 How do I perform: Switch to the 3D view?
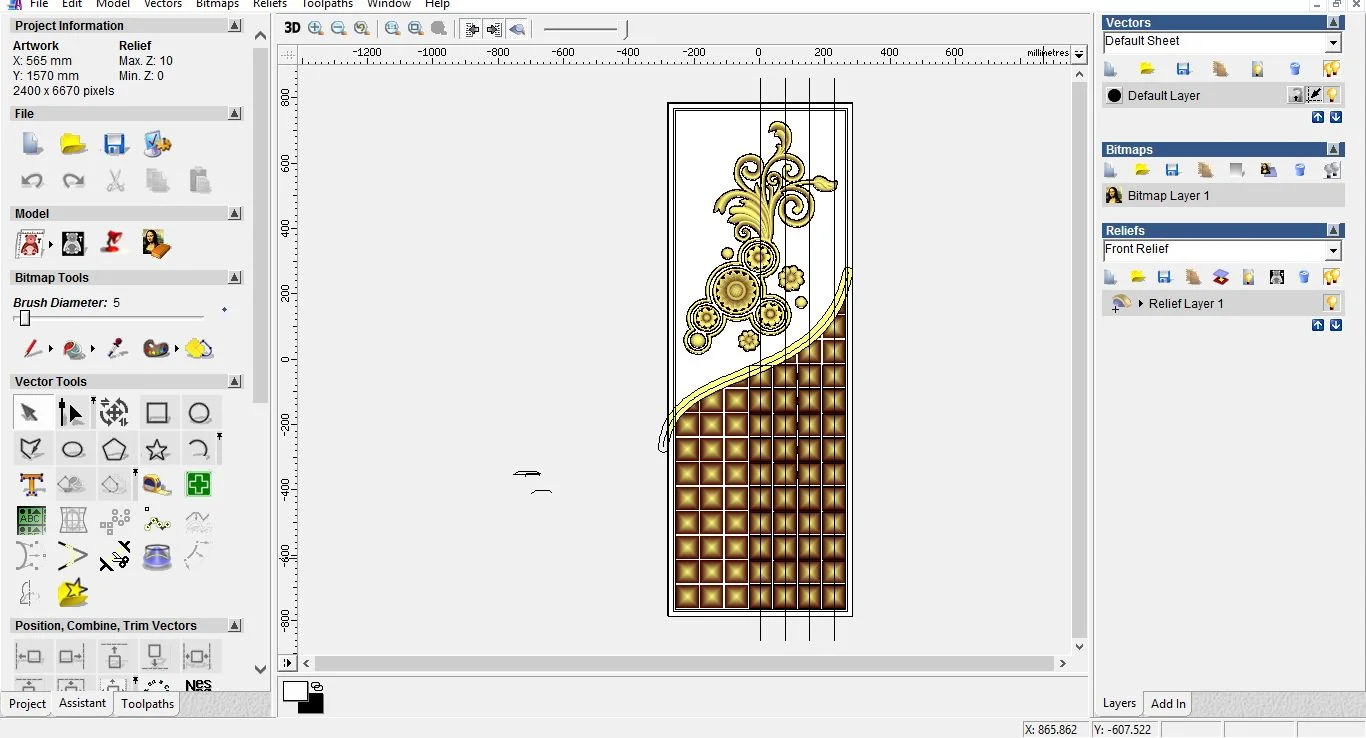click(x=291, y=29)
